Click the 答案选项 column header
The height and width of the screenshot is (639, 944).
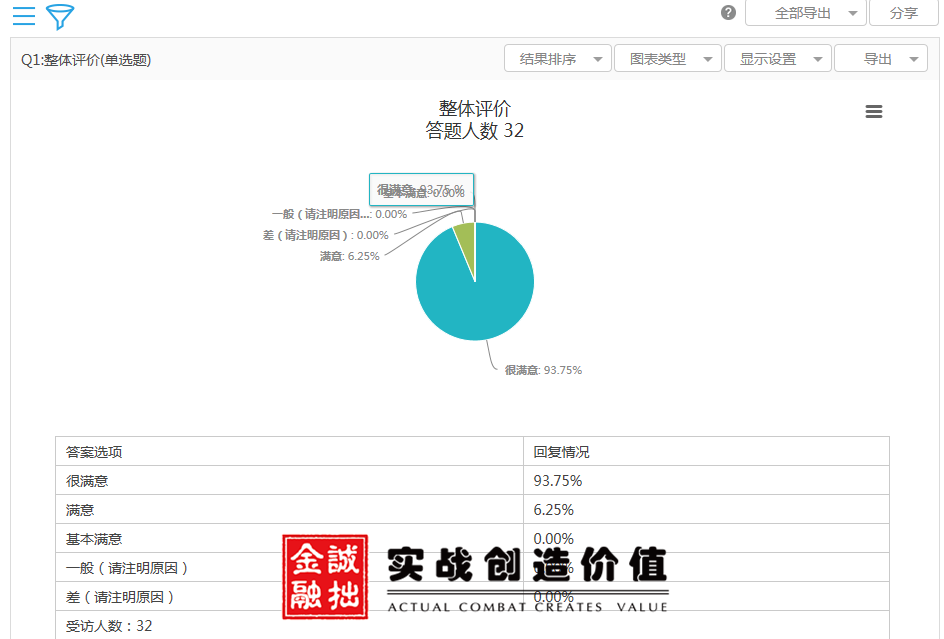[94, 452]
